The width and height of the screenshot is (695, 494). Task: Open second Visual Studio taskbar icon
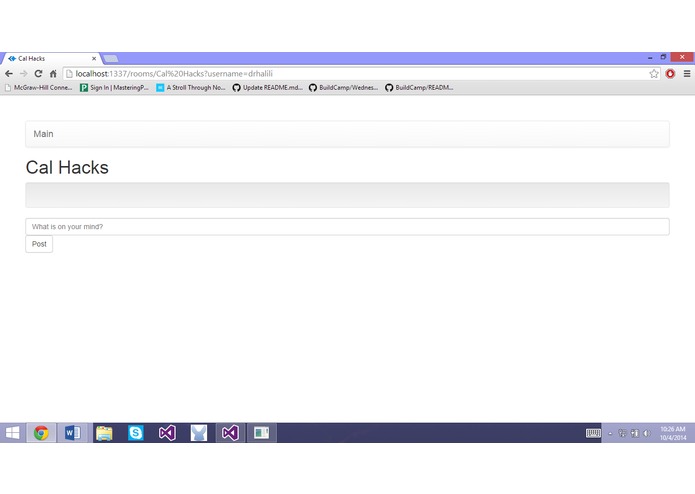pos(230,433)
